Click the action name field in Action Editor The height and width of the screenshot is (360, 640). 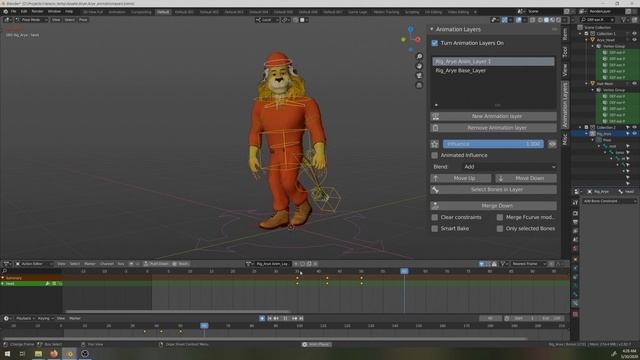(272, 264)
